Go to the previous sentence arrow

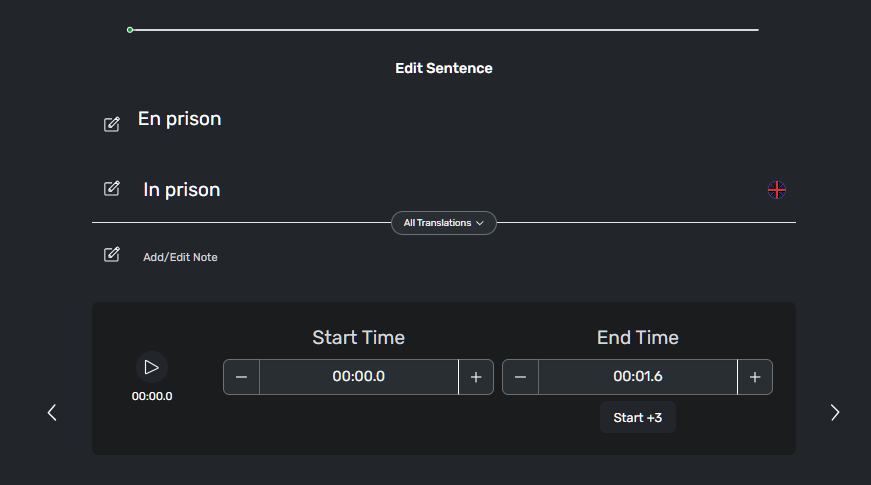[52, 412]
